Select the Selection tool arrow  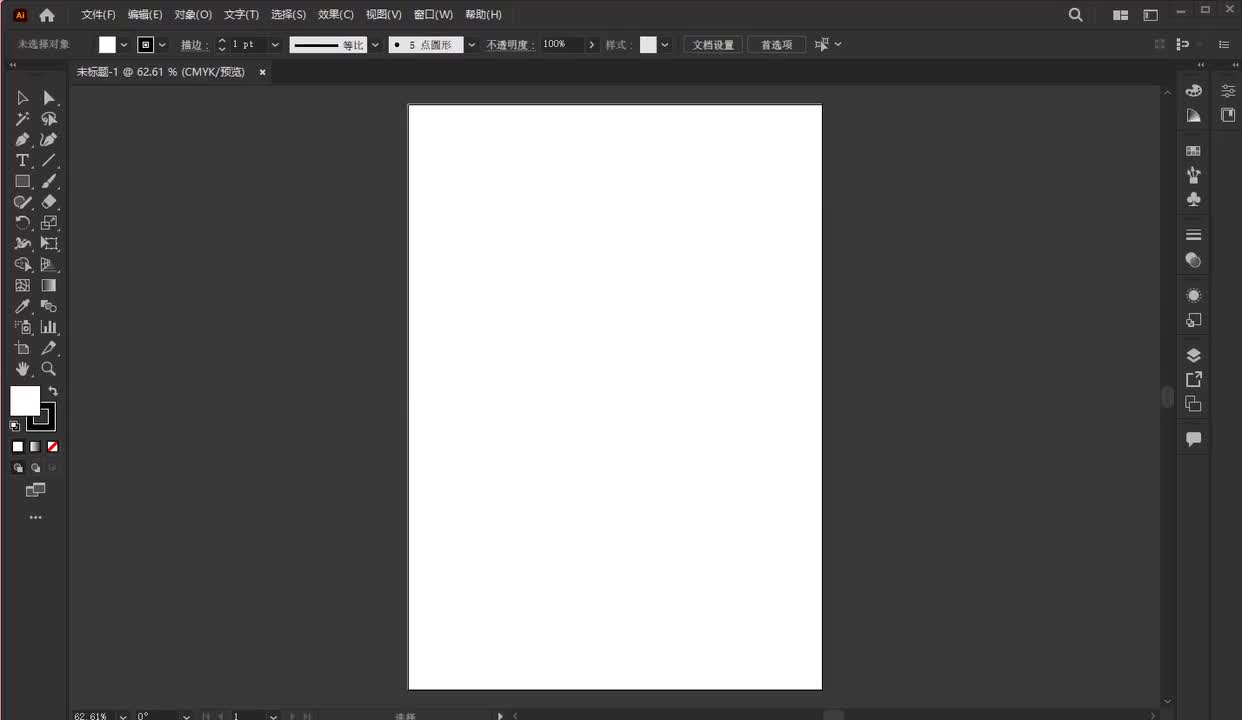tap(22, 98)
